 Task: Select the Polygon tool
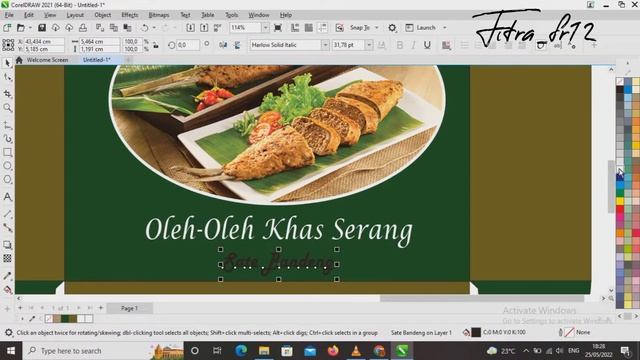pos(7,179)
